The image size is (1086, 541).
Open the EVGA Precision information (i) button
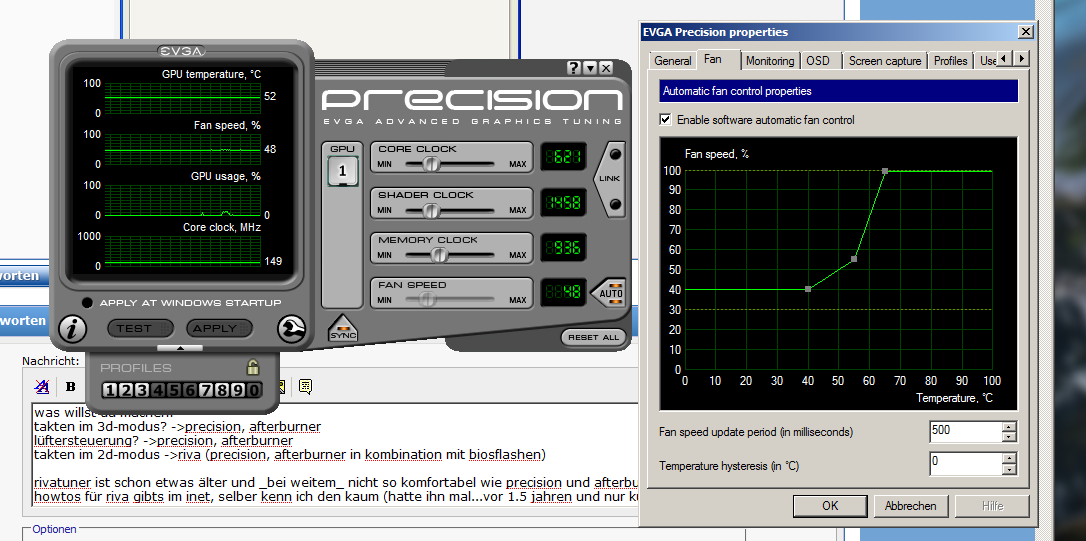pyautogui.click(x=73, y=328)
